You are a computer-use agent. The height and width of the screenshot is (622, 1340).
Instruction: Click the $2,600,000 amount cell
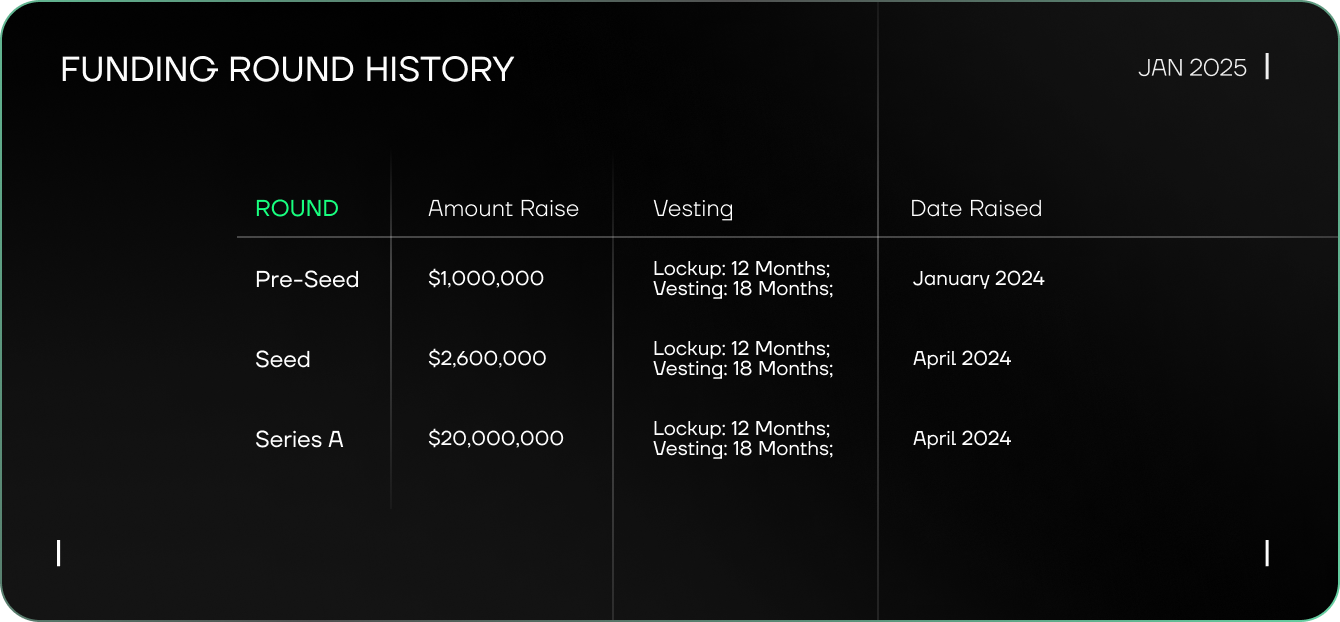coord(487,358)
